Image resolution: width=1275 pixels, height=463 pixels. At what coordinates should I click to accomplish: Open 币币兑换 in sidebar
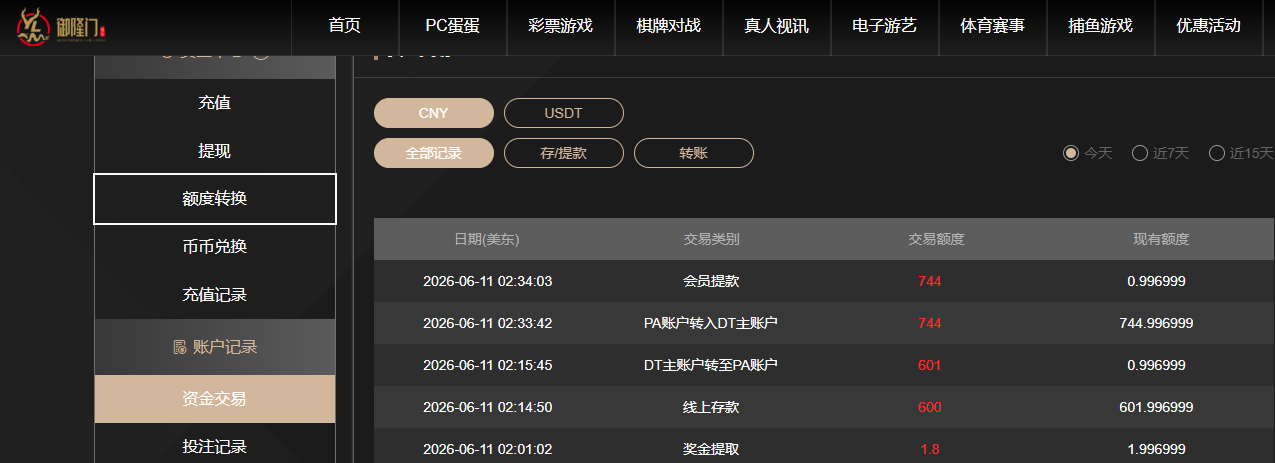click(x=215, y=247)
